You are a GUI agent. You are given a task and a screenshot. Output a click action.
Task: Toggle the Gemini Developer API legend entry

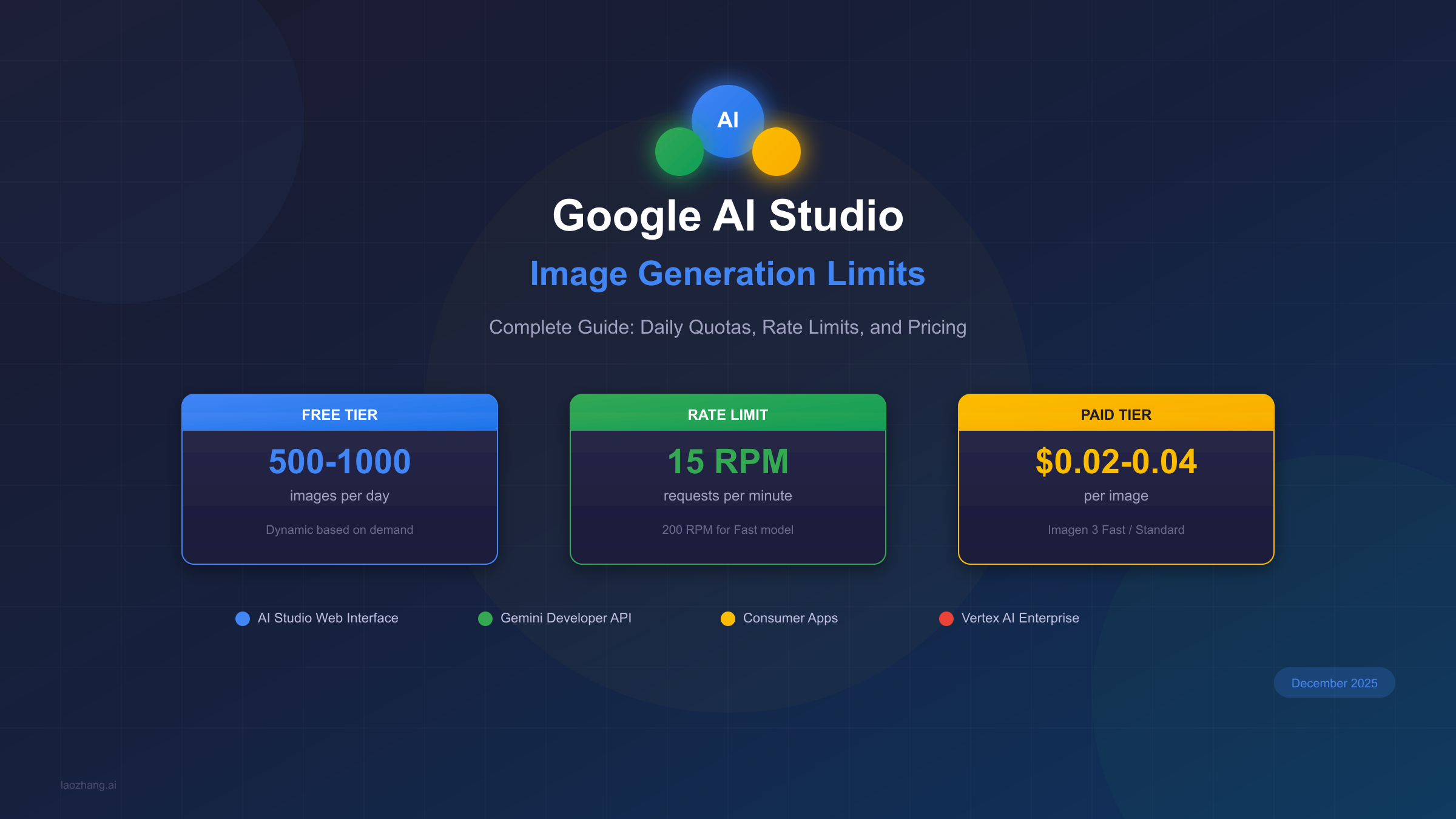coord(565,618)
